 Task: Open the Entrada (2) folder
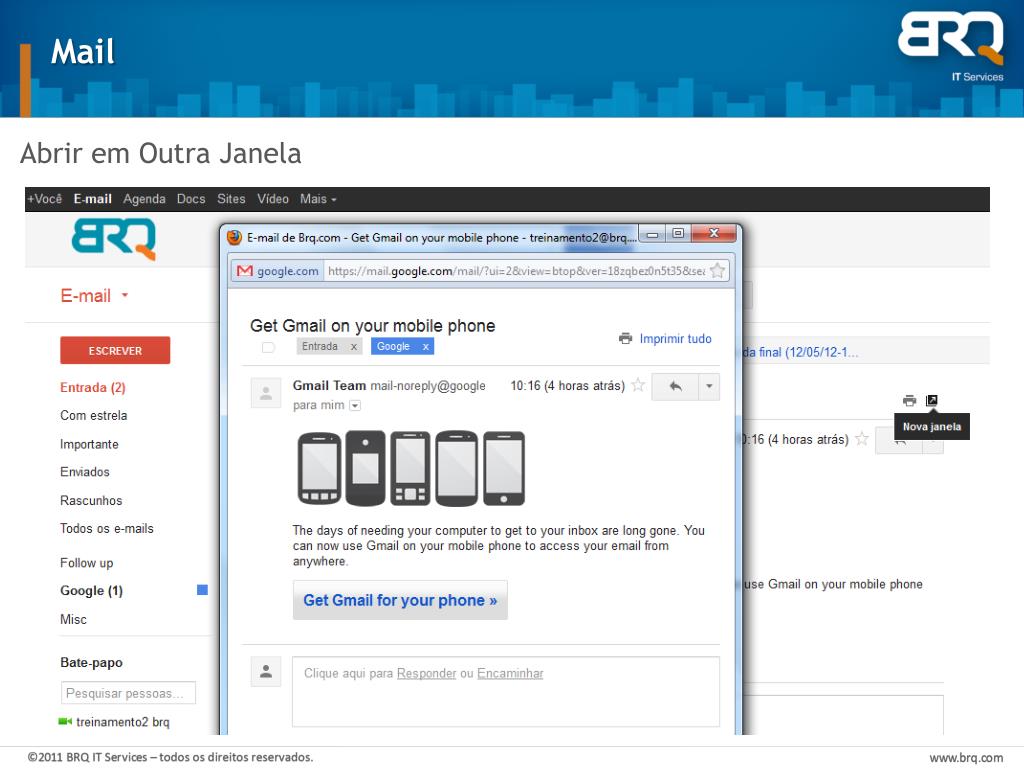tap(93, 387)
